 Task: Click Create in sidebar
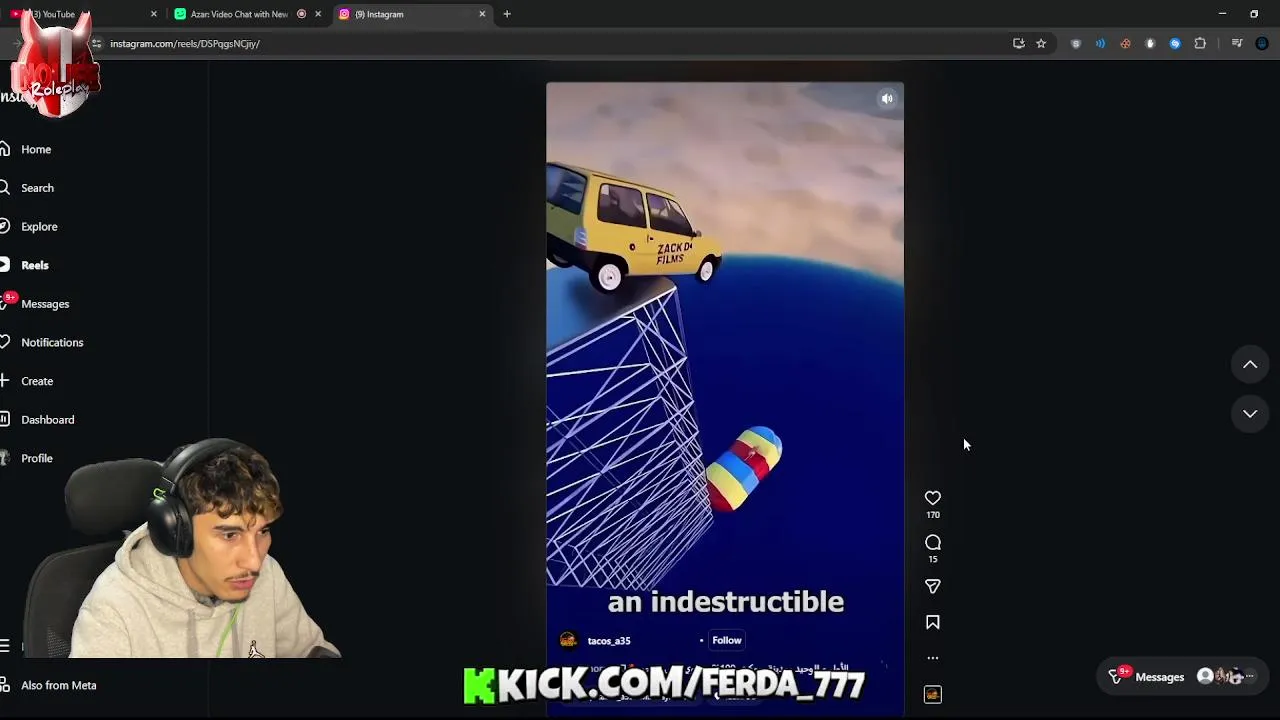(x=37, y=381)
